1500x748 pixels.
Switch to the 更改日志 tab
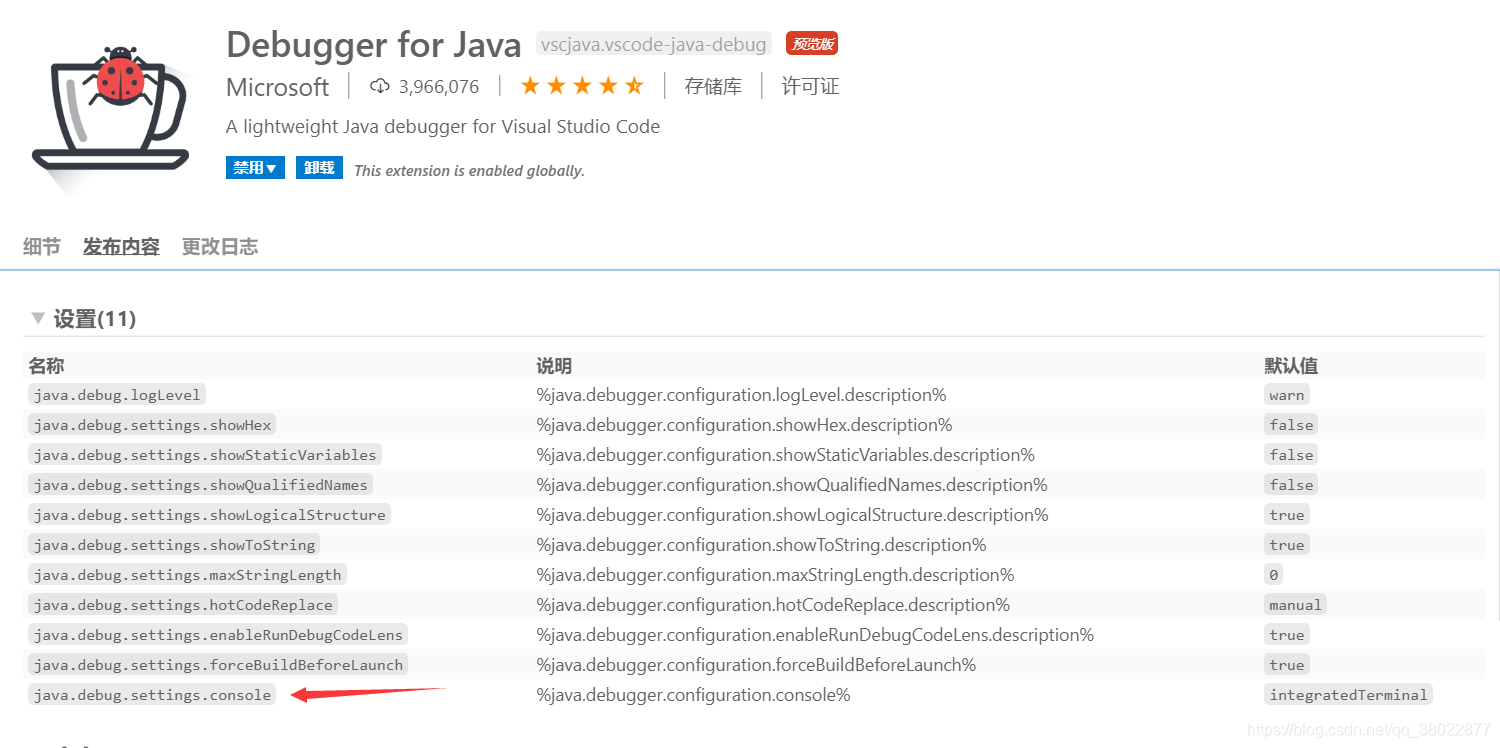(220, 246)
